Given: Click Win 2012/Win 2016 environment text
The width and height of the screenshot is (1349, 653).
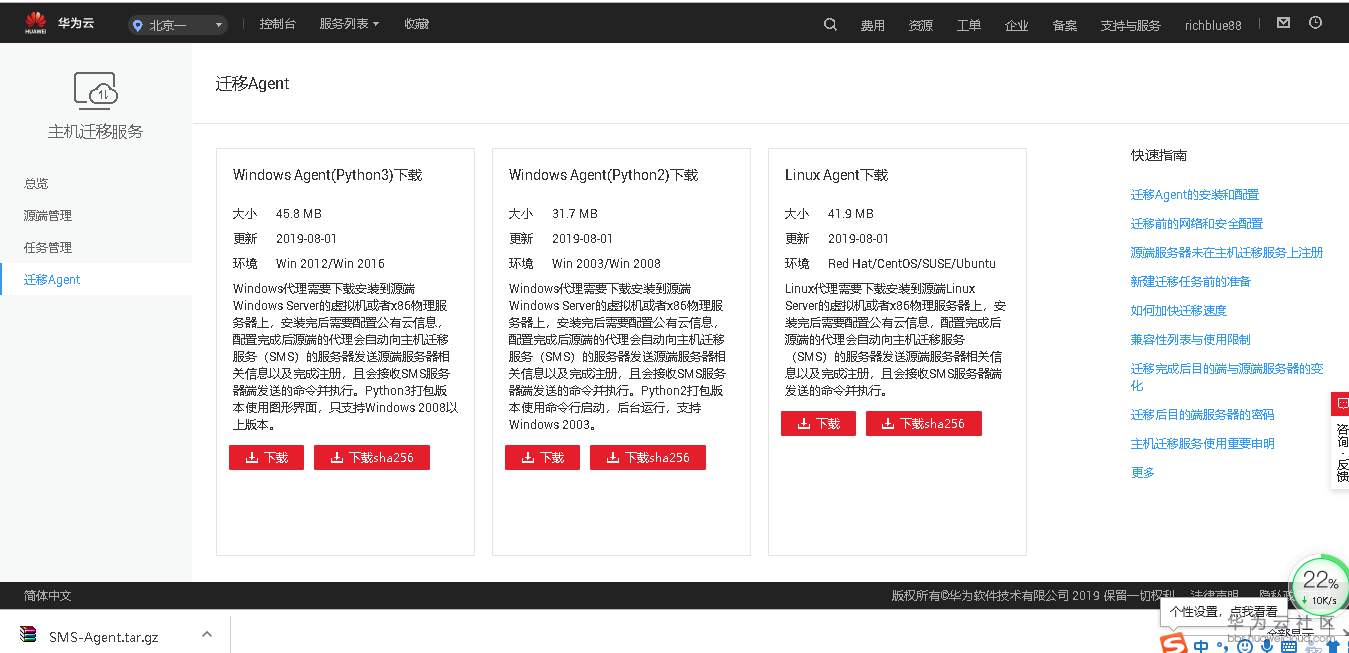Looking at the screenshot, I should pos(331,264).
